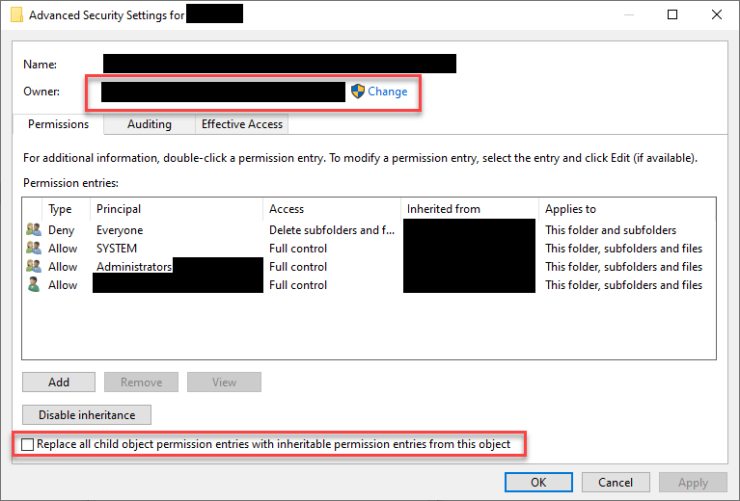This screenshot has width=740, height=501.
Task: Click the Disable inheritance button
Action: [86, 414]
